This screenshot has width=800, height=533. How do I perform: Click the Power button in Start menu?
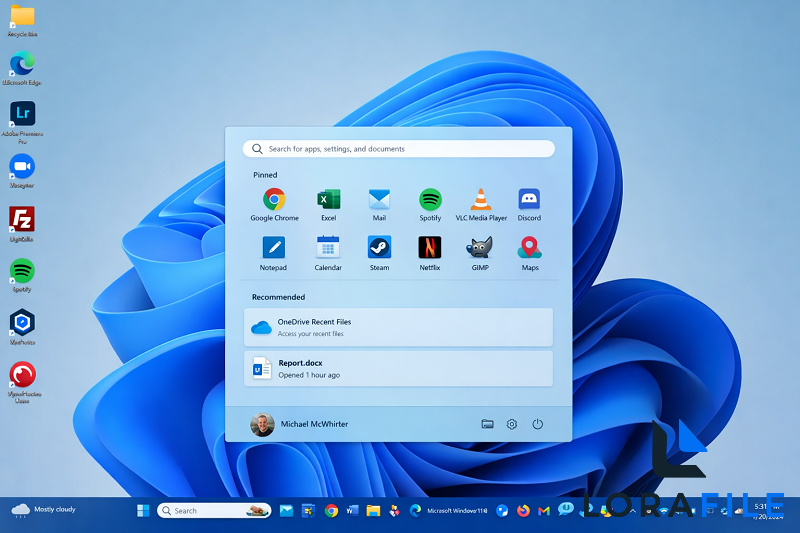pos(537,424)
